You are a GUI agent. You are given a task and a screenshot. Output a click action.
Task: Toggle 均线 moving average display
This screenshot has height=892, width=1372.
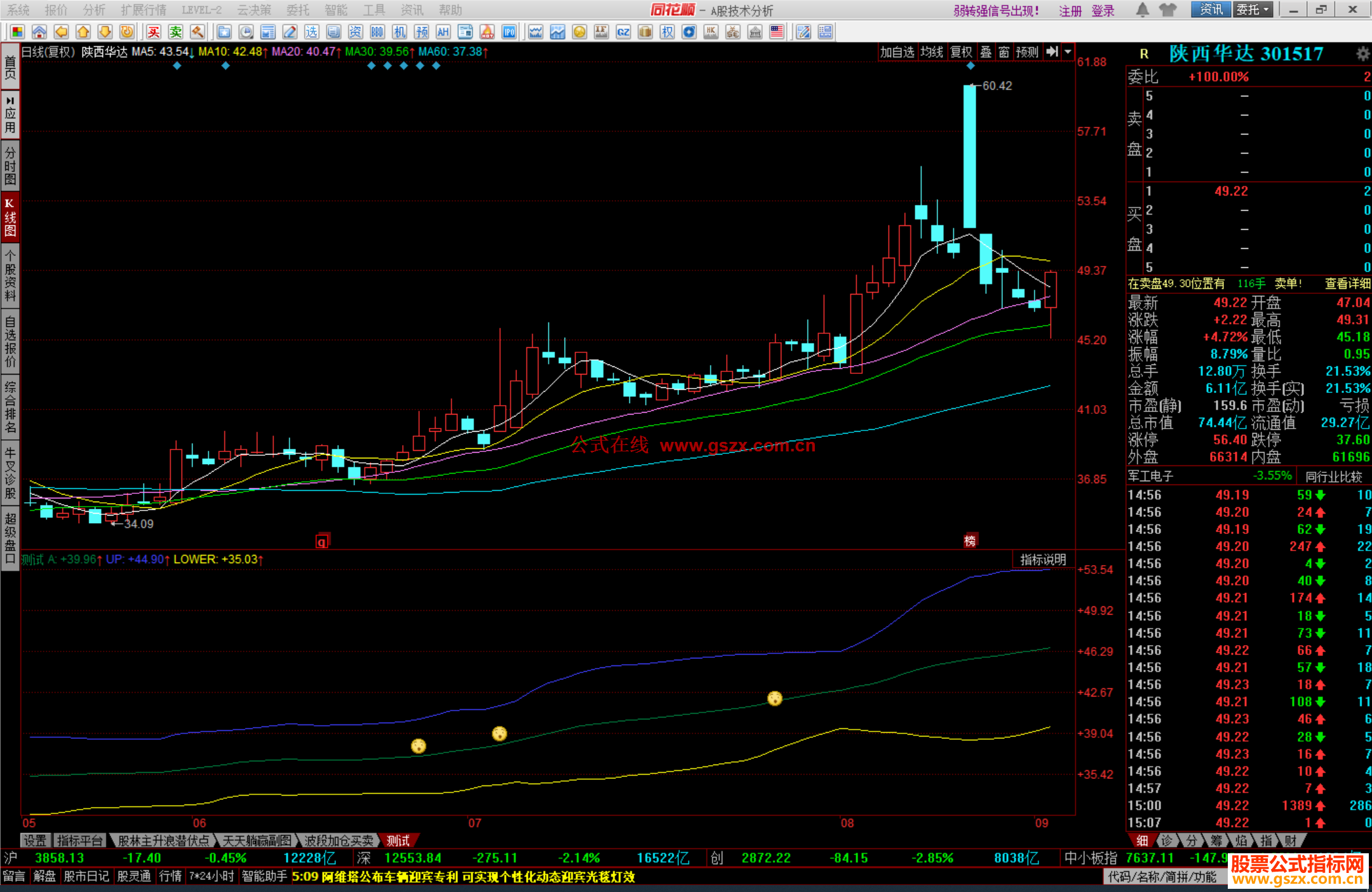coord(931,52)
